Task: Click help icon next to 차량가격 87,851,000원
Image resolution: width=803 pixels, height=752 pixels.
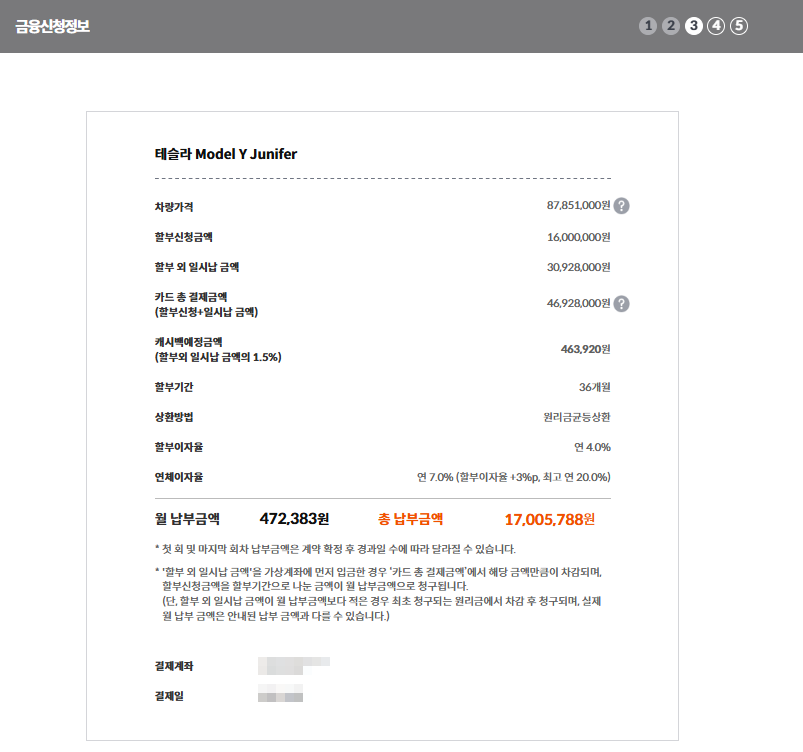Action: (621, 205)
